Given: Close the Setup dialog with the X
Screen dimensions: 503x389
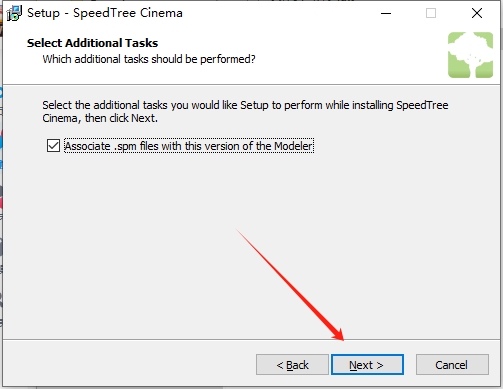Looking at the screenshot, I should [477, 13].
